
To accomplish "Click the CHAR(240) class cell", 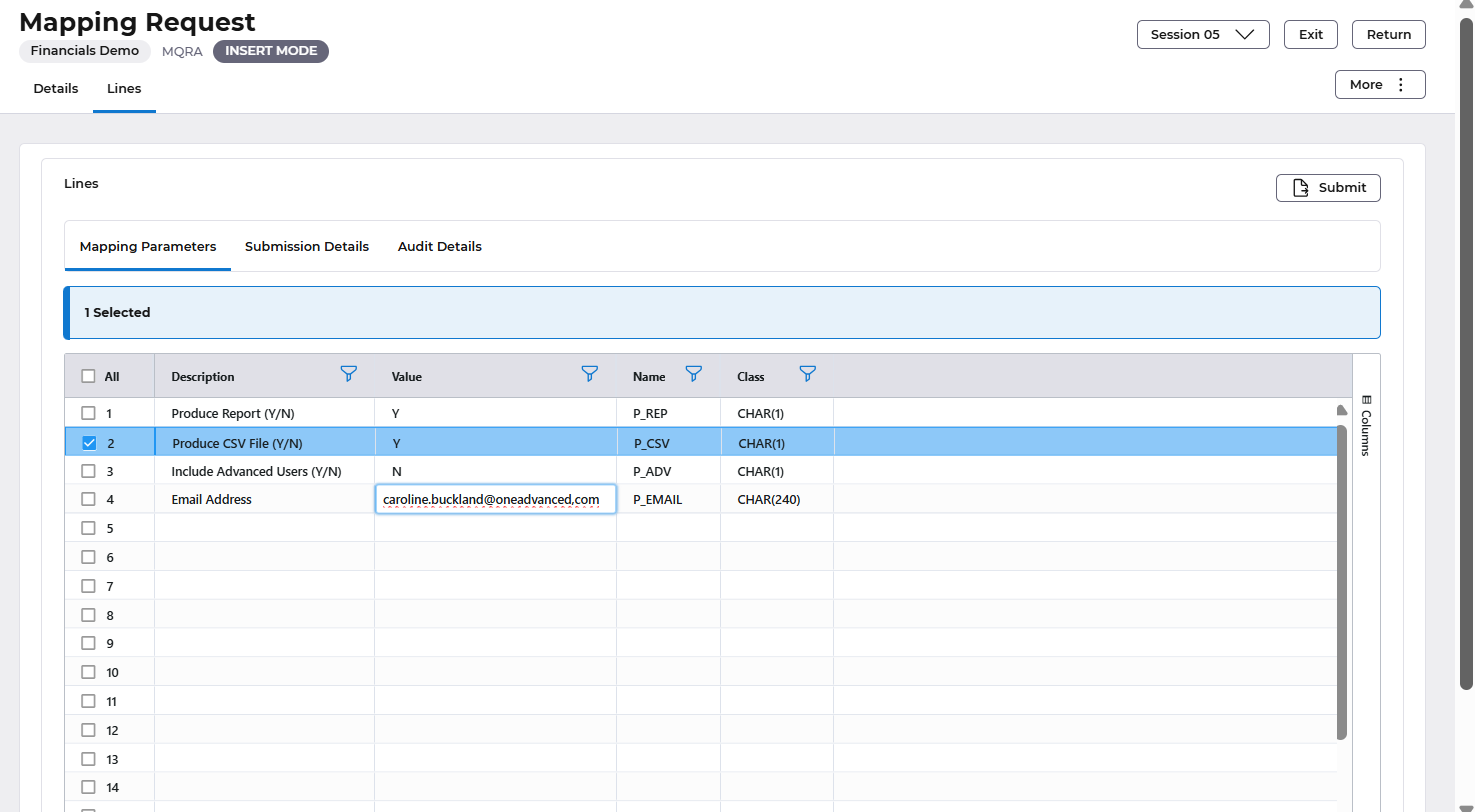I will (x=777, y=499).
